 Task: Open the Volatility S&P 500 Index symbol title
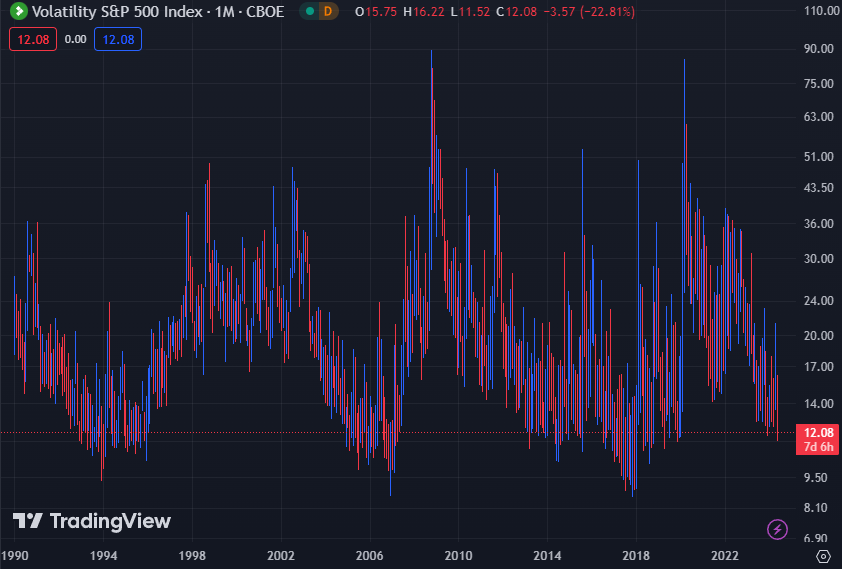point(158,11)
